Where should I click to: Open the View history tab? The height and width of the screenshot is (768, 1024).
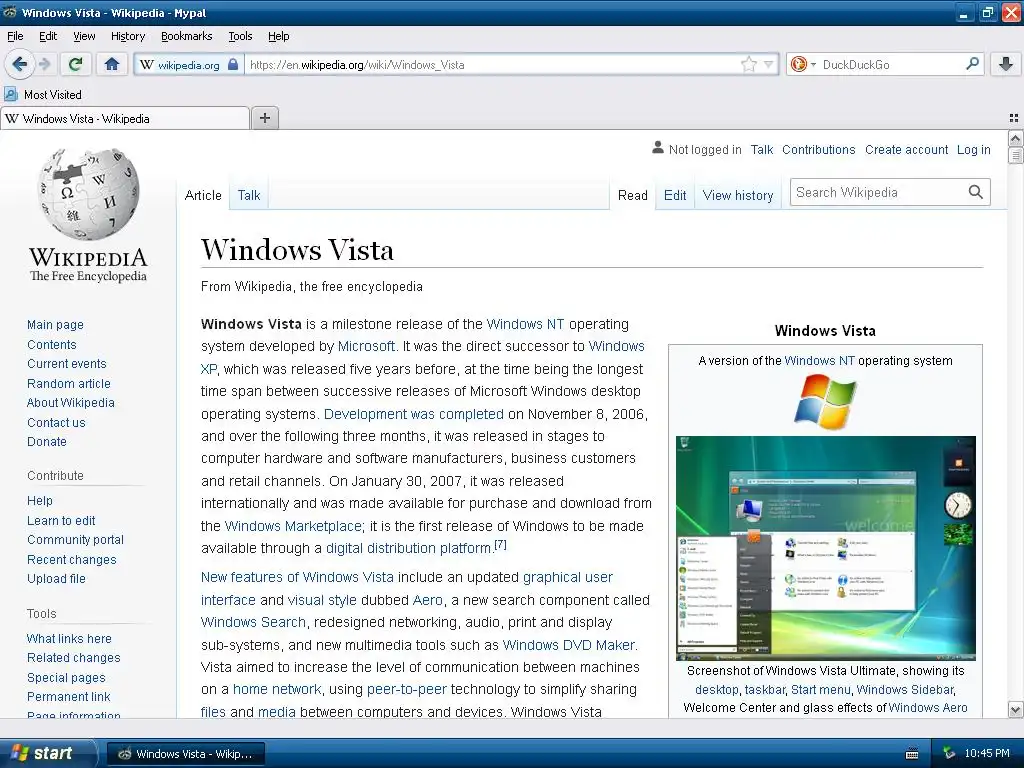738,195
